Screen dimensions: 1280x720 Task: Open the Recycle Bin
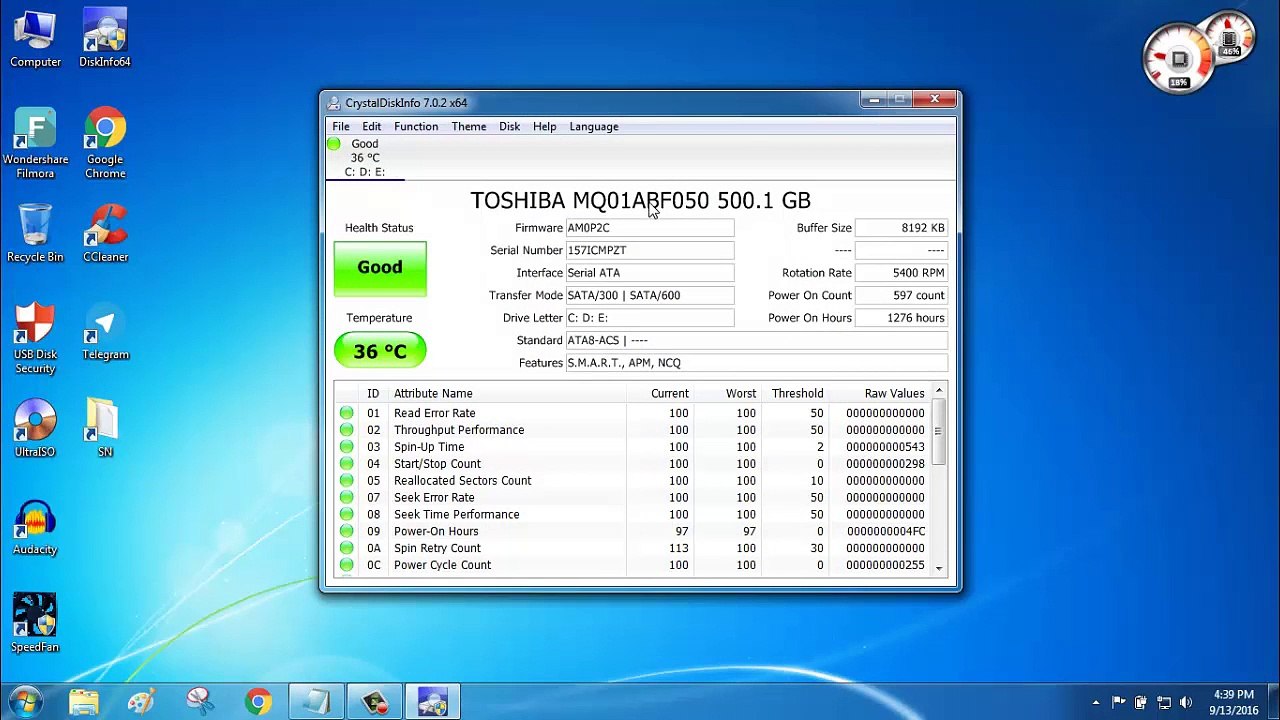pos(35,233)
